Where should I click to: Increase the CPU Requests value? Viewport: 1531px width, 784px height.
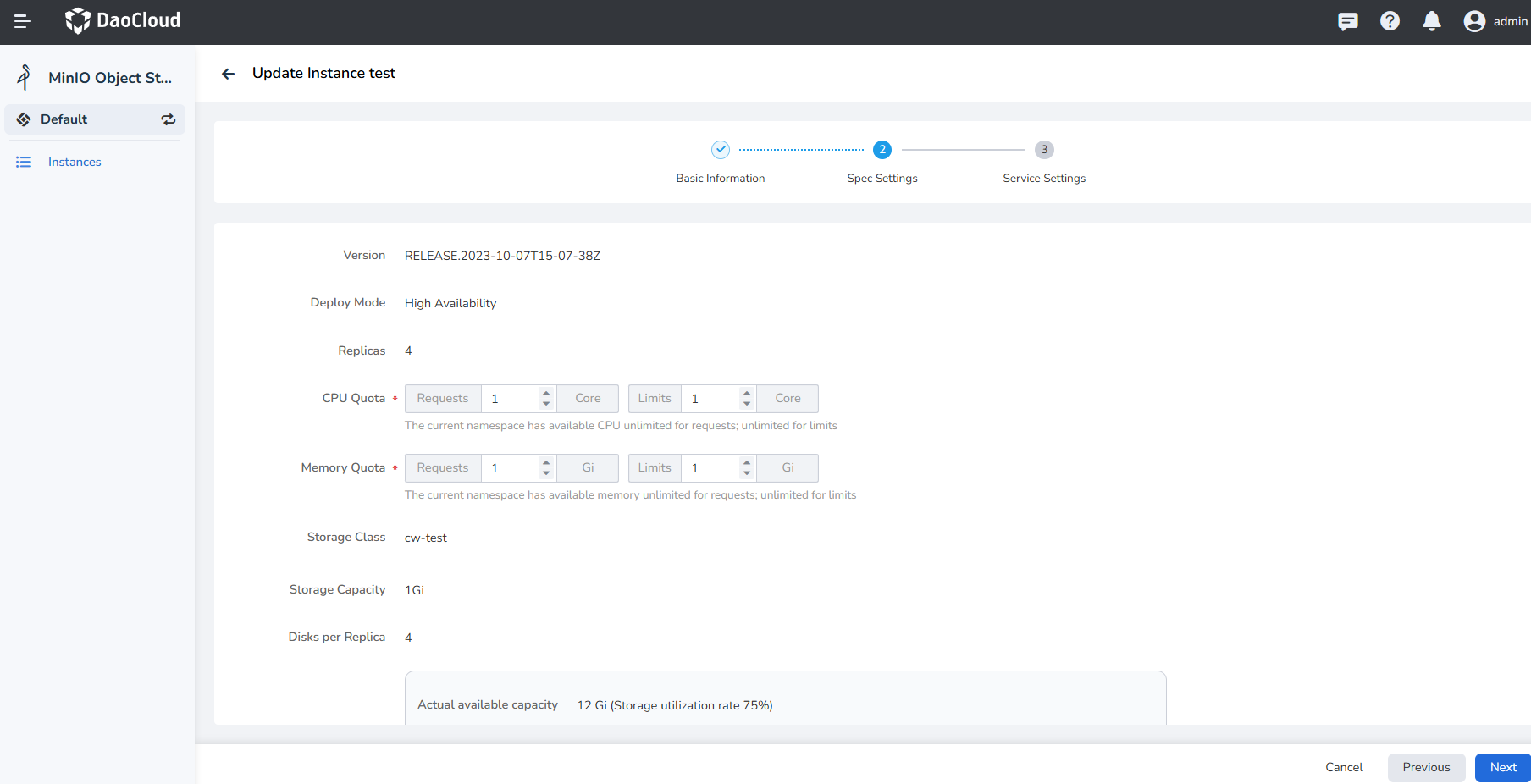click(x=546, y=393)
